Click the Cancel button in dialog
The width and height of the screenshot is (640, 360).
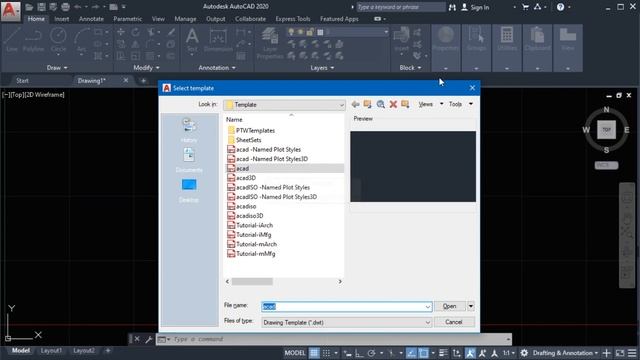tap(454, 322)
